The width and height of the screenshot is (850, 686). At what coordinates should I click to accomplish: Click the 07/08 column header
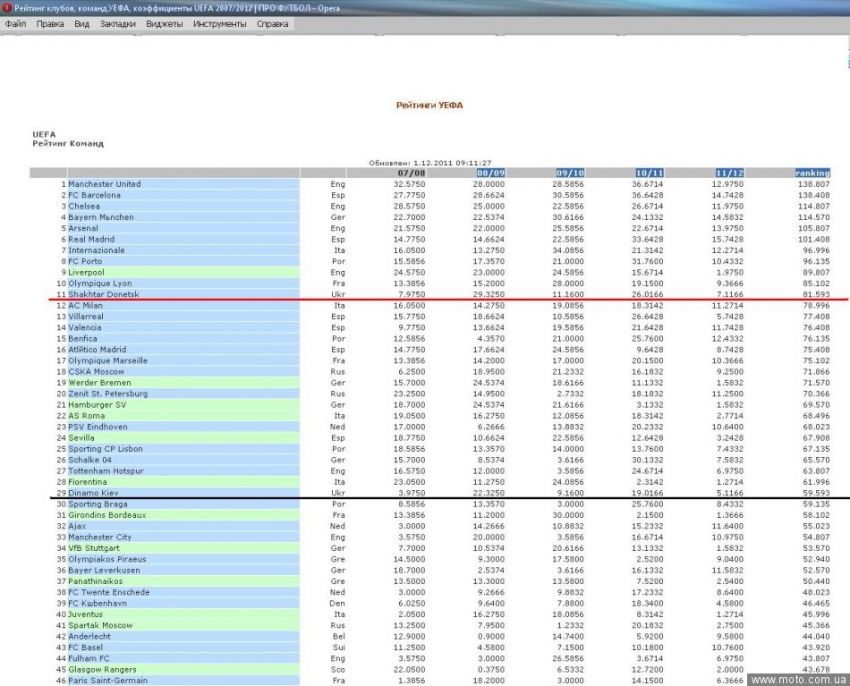[411, 173]
